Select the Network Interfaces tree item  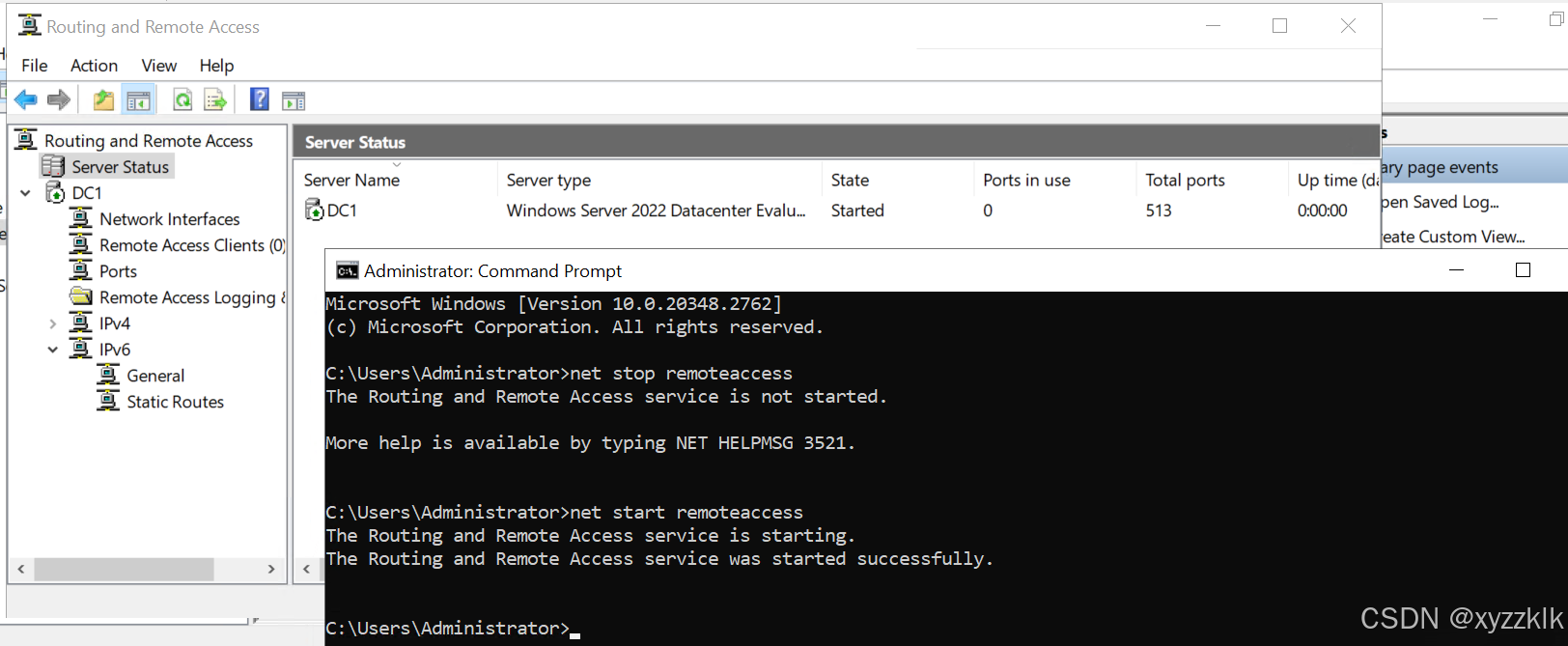169,218
